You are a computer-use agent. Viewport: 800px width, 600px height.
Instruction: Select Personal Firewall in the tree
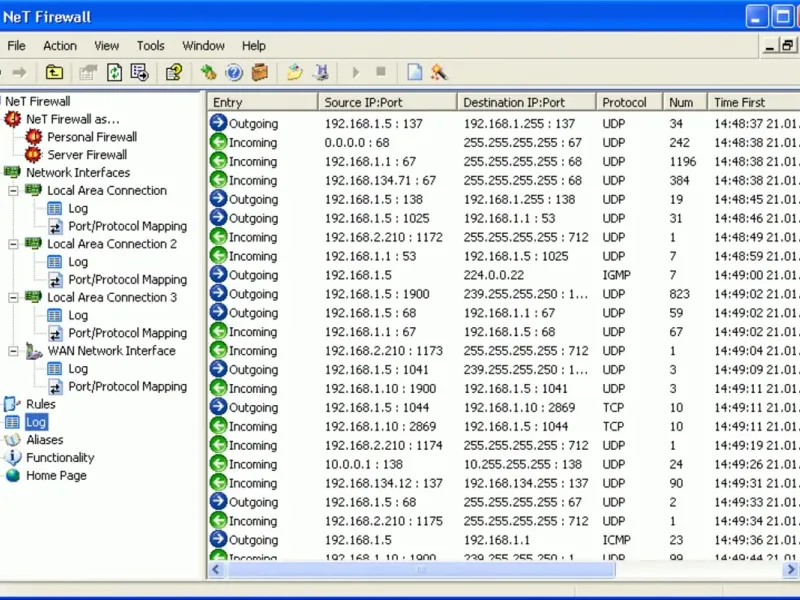coord(92,137)
